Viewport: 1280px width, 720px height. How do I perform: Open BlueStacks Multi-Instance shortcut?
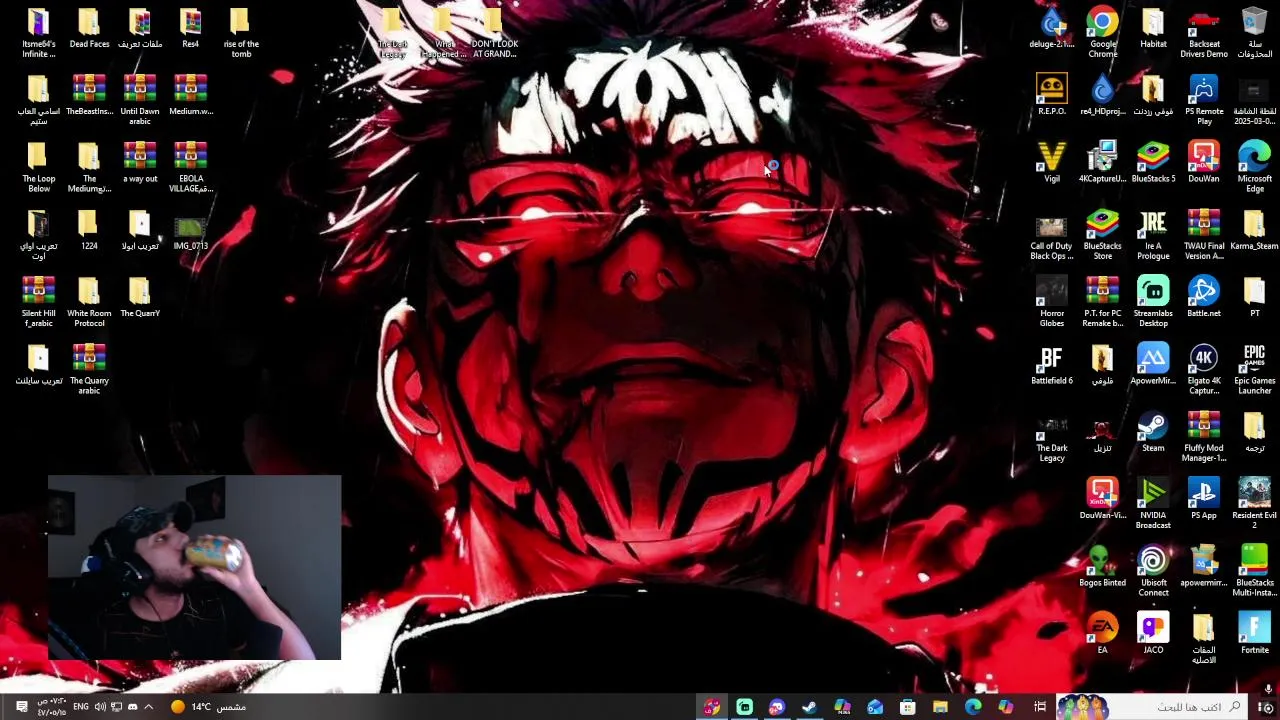pyautogui.click(x=1254, y=570)
